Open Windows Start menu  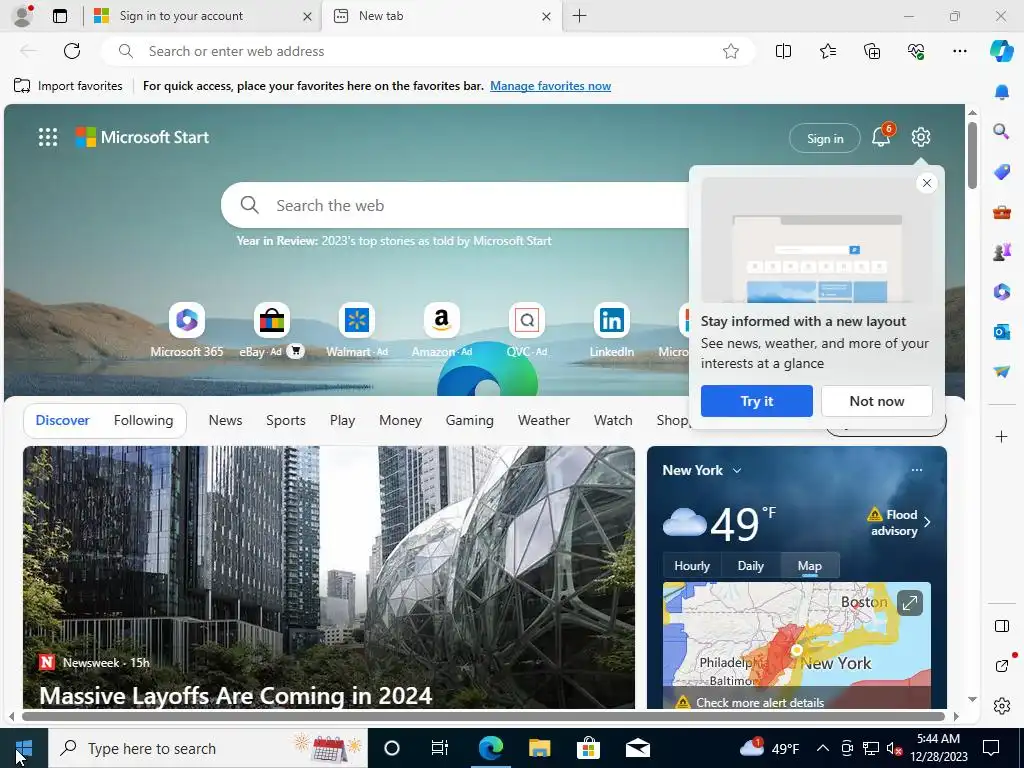pyautogui.click(x=23, y=748)
